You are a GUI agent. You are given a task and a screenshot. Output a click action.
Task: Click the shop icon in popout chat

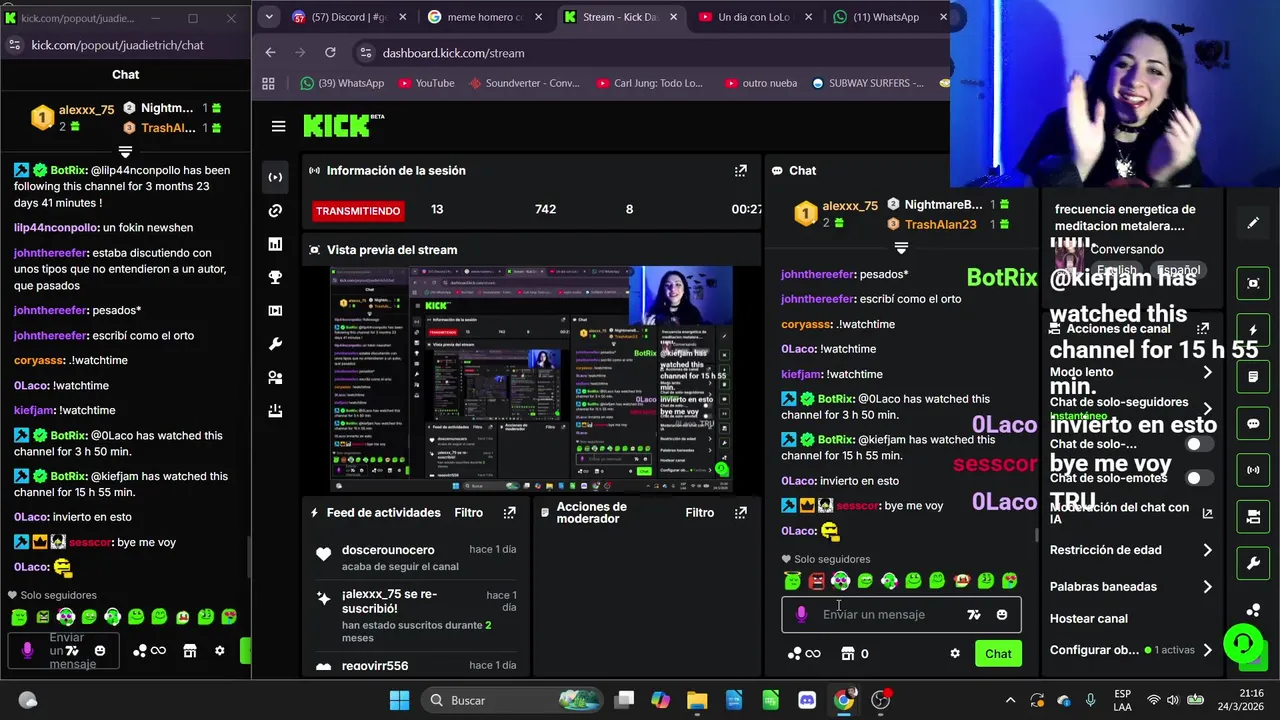pos(190,651)
